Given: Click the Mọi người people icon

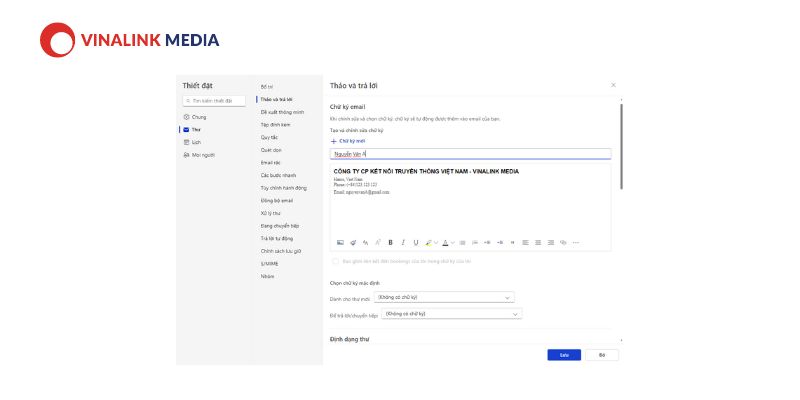Looking at the screenshot, I should 186,155.
